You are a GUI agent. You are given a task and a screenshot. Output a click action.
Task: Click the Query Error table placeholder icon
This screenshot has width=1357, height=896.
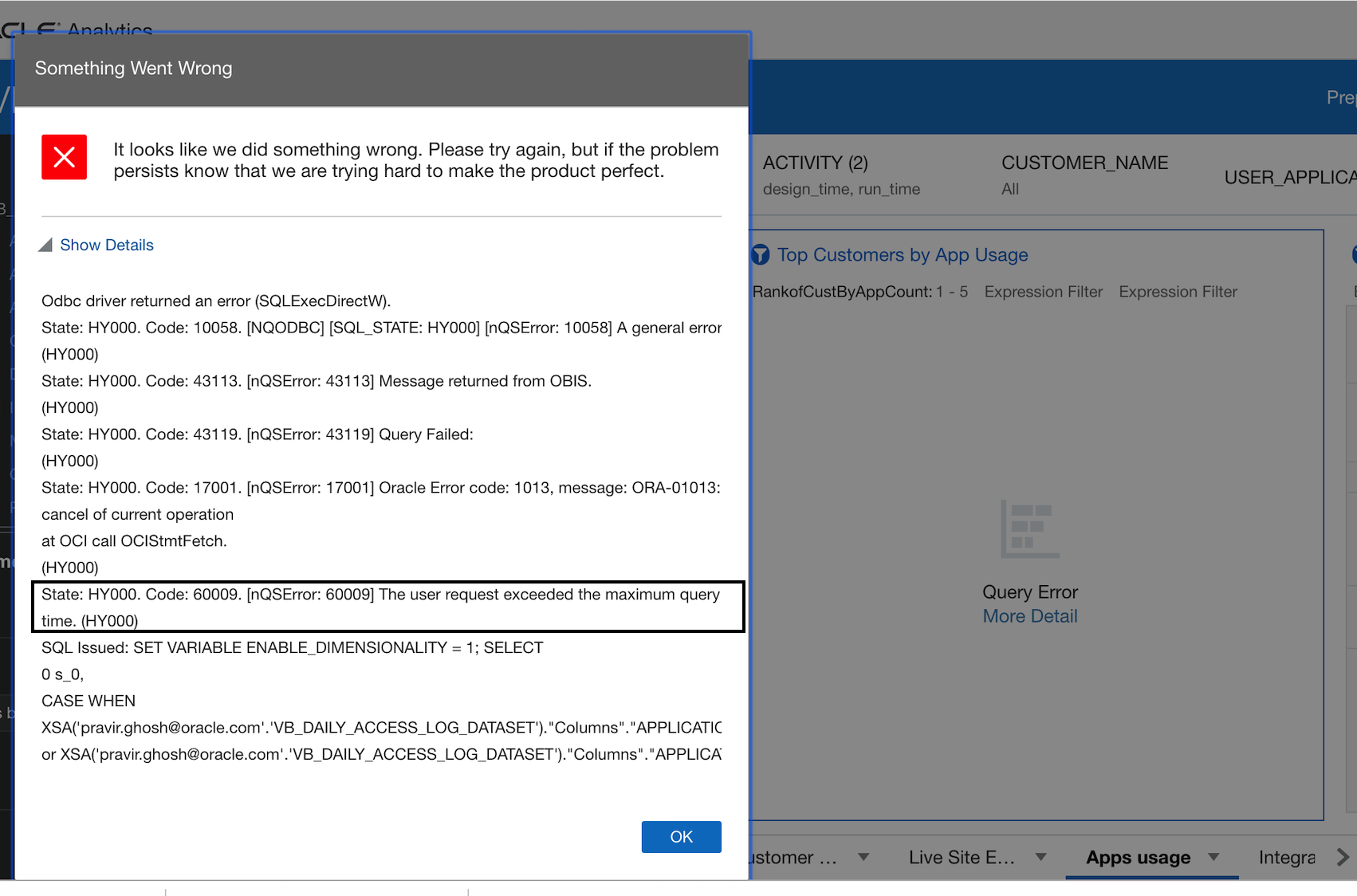click(1029, 529)
